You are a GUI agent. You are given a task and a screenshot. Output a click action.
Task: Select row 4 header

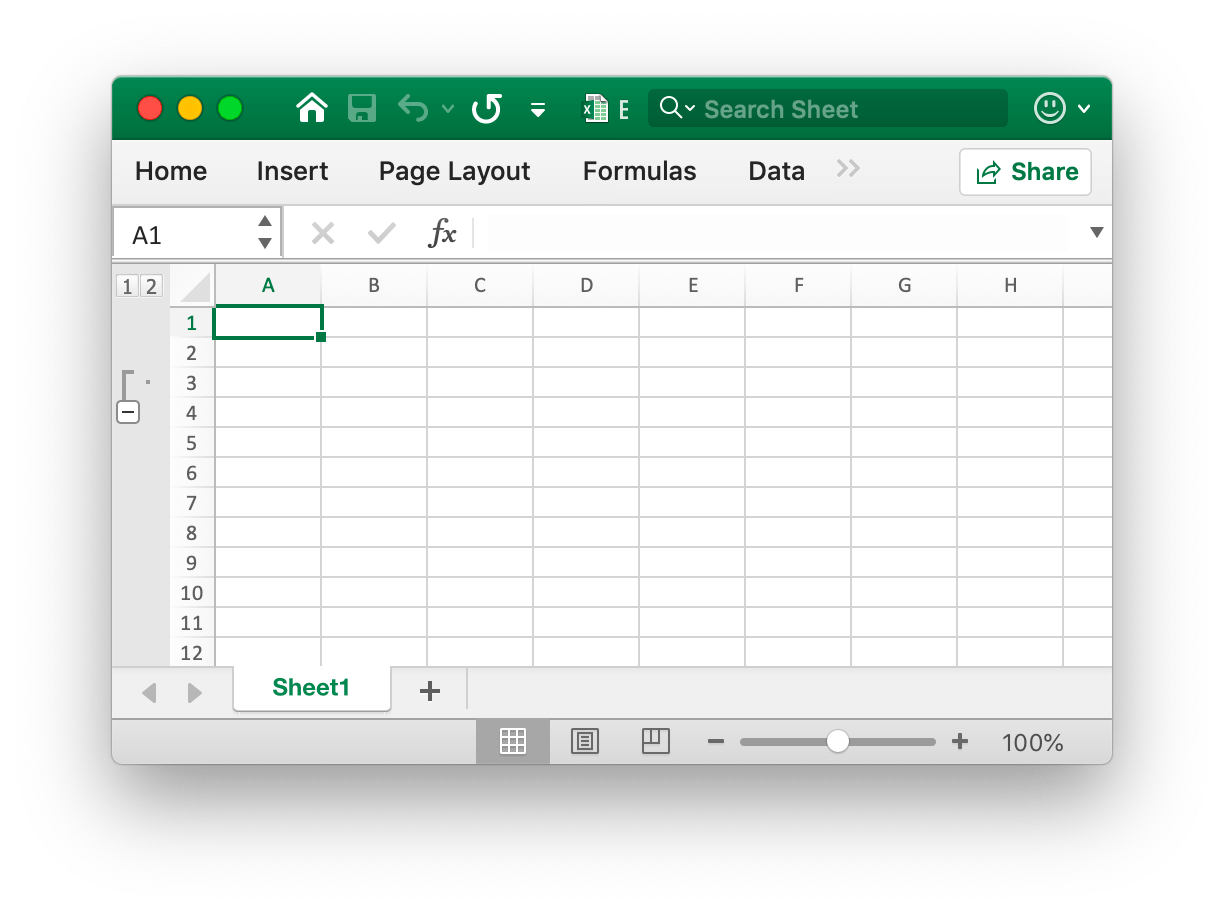point(192,413)
